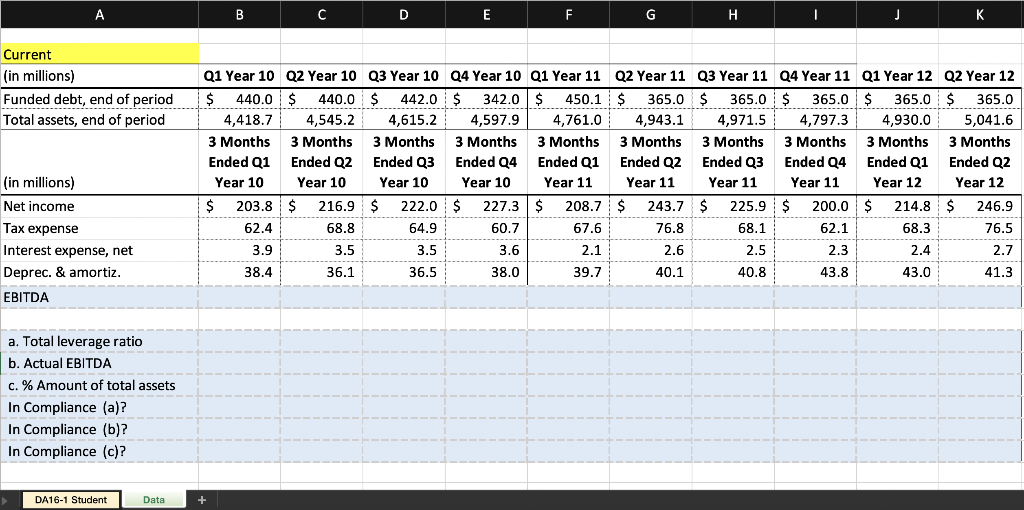Select column E header
The height and width of the screenshot is (510, 1024).
[487, 14]
